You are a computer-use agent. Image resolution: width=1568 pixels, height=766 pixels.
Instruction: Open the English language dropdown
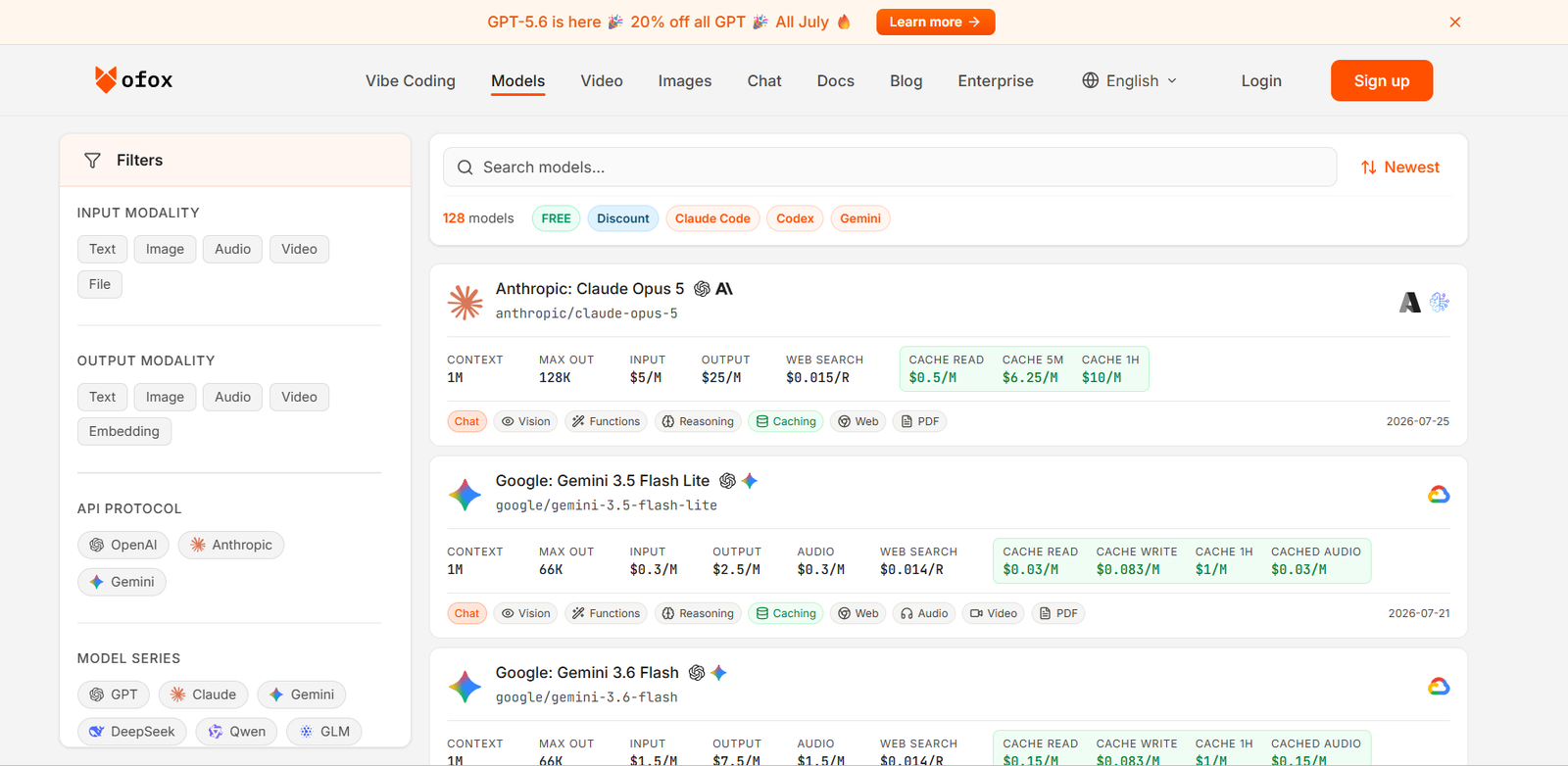pos(1130,80)
